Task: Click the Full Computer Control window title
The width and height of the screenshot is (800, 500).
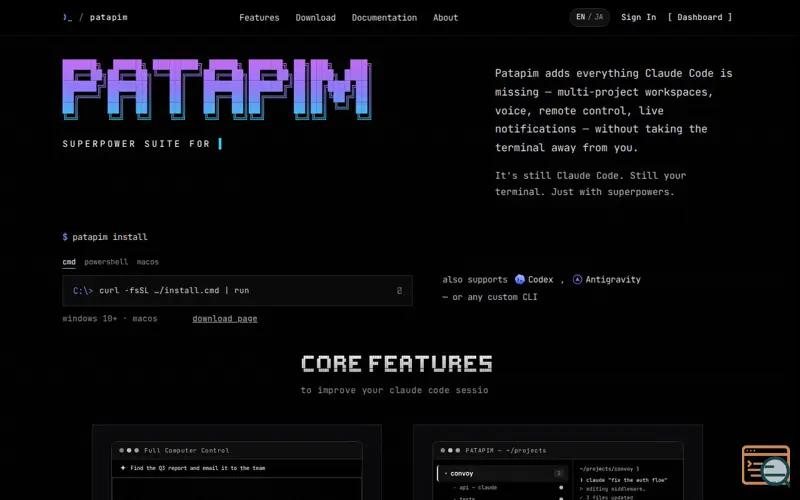Action: tap(186, 451)
